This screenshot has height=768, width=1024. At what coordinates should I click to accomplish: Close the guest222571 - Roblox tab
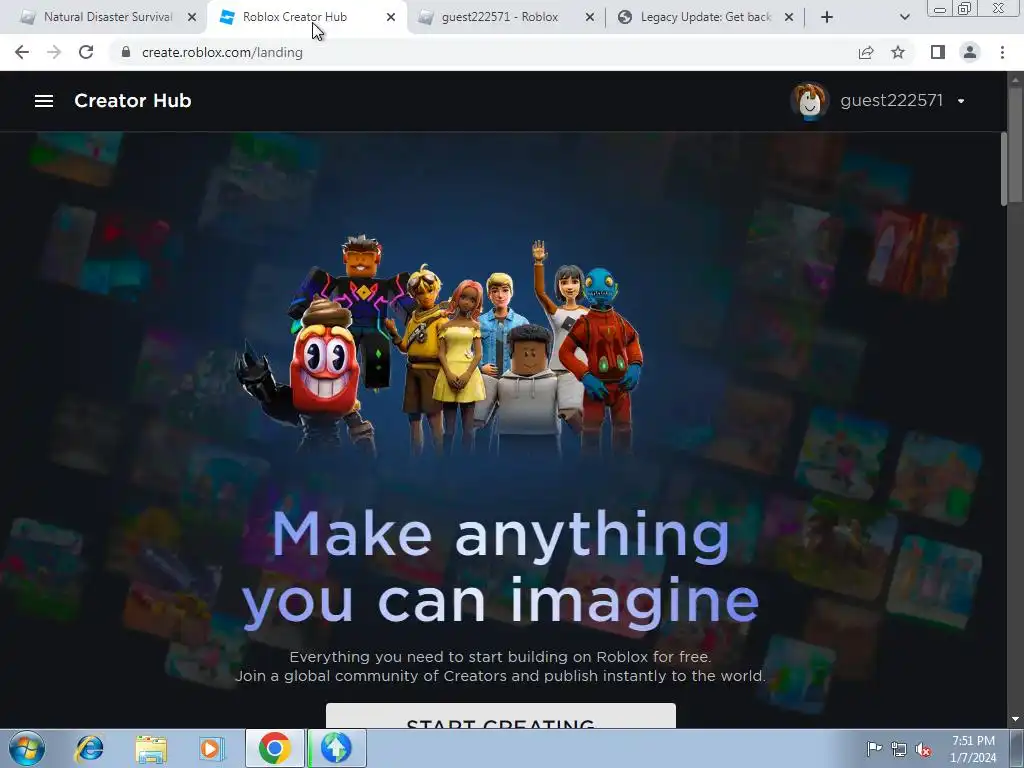(590, 18)
